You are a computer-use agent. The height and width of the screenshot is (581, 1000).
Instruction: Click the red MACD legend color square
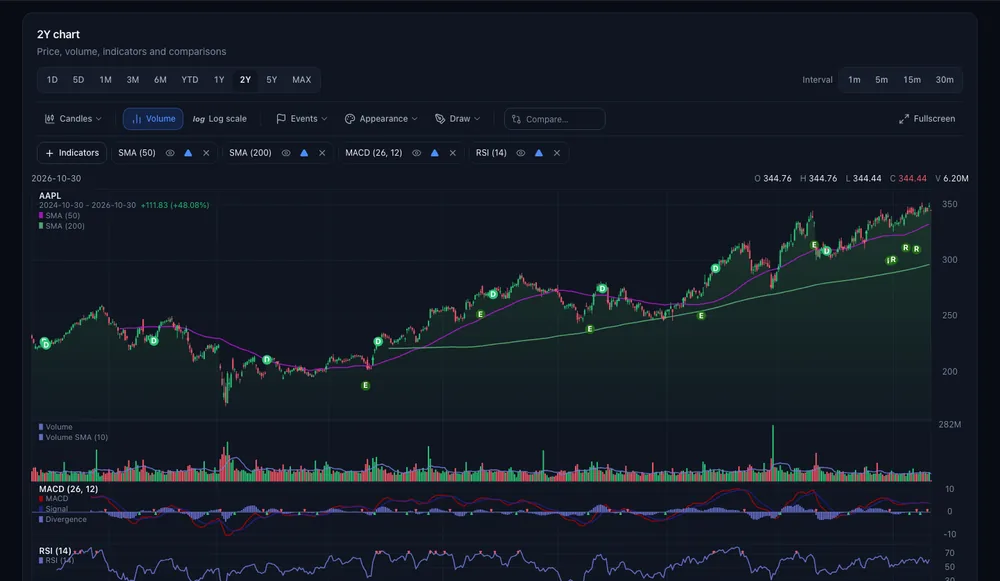(x=41, y=499)
